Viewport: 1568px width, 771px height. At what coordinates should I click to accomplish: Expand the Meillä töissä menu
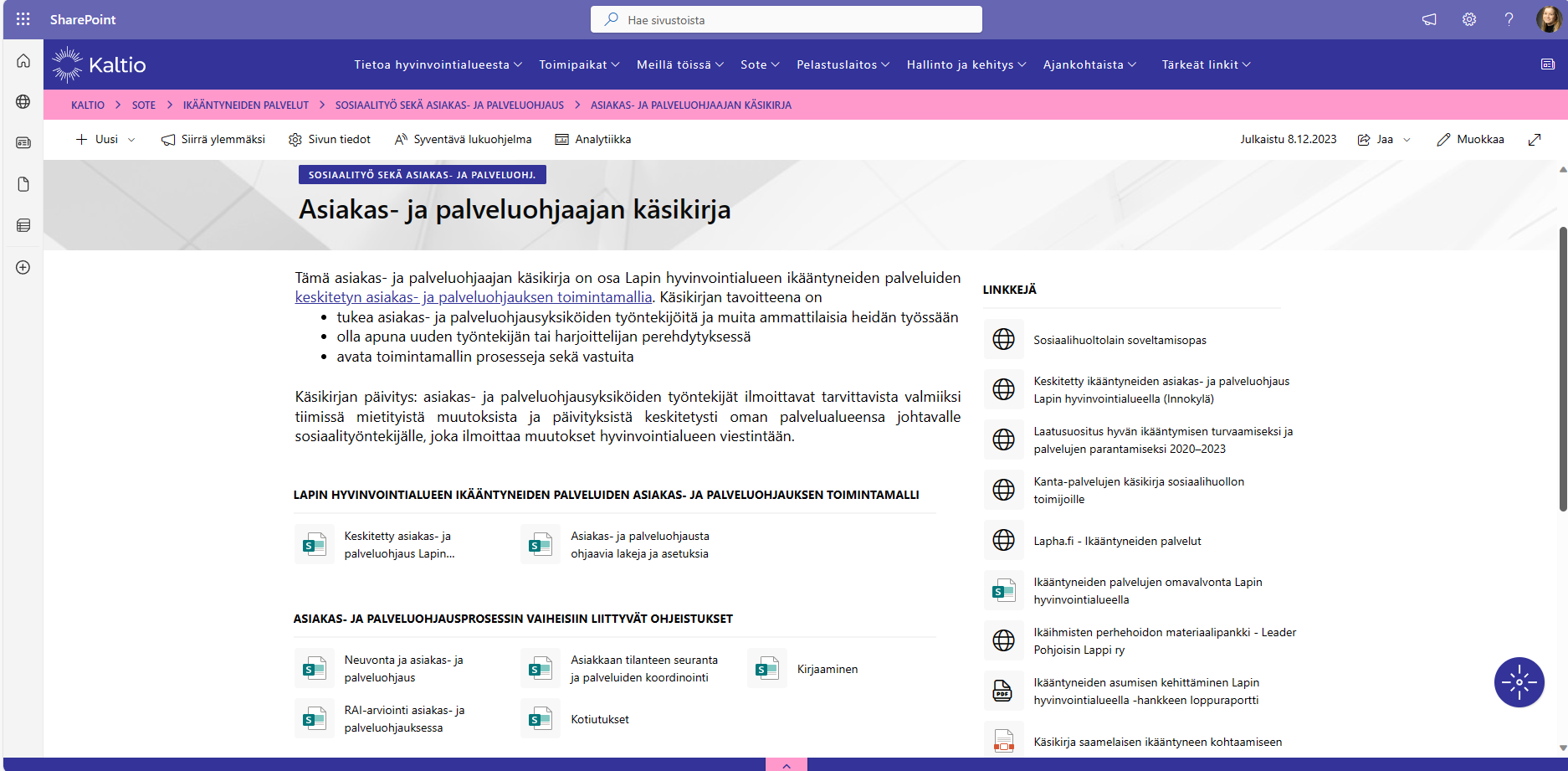[680, 64]
